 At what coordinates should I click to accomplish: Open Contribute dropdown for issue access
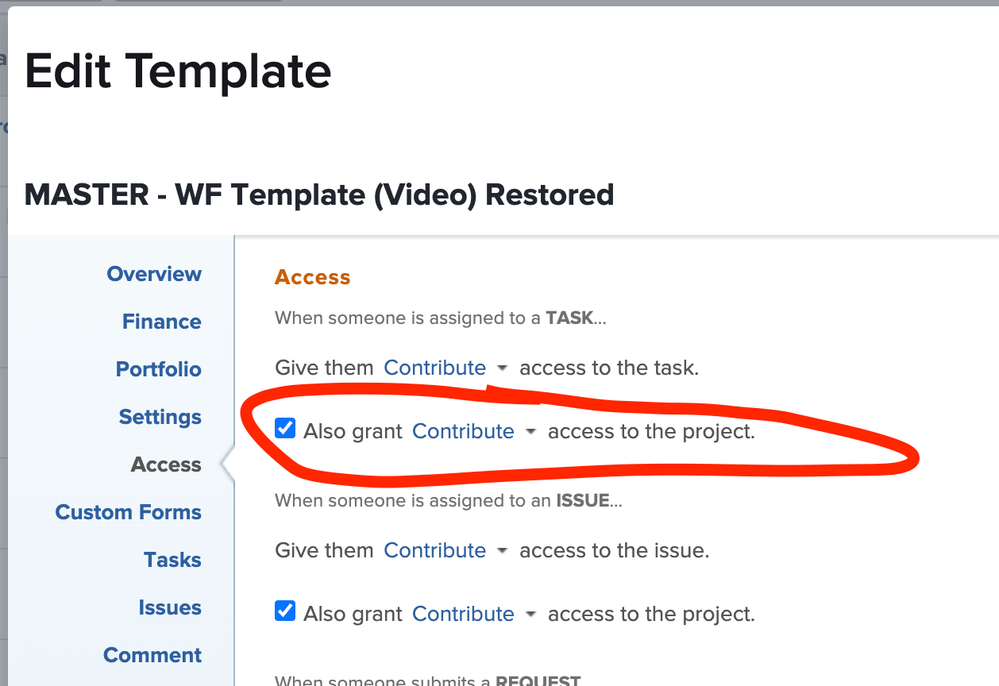[x=445, y=550]
